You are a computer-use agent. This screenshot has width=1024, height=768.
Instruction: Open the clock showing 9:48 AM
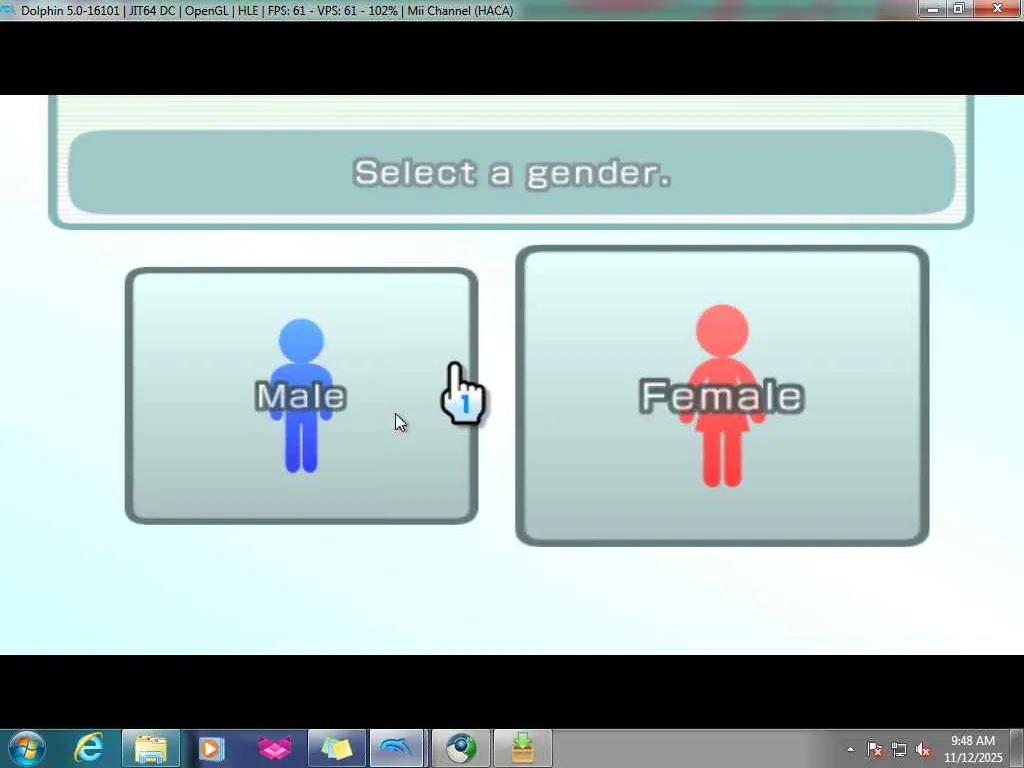point(973,748)
